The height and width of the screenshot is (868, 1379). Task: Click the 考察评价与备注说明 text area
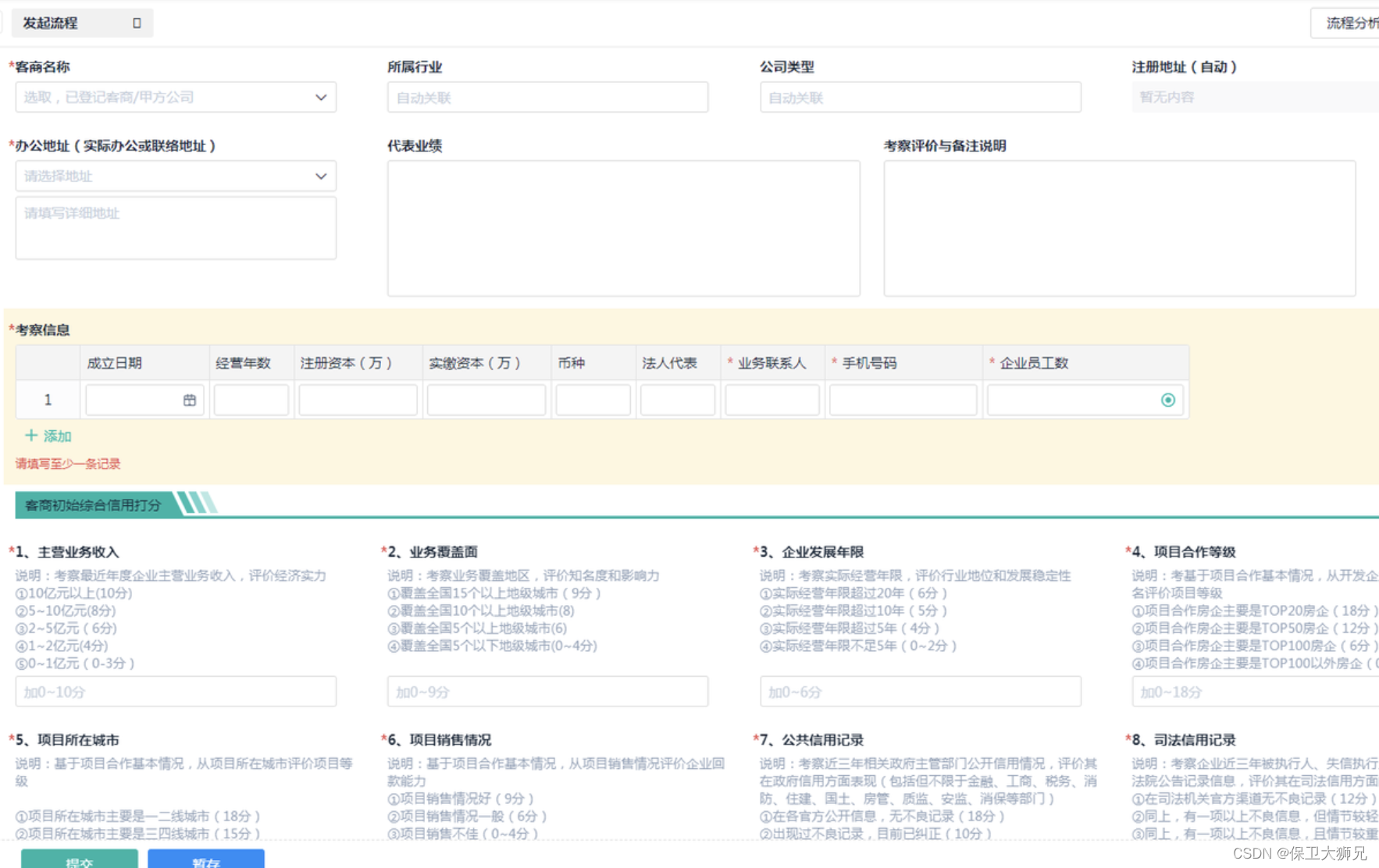[x=1120, y=229]
